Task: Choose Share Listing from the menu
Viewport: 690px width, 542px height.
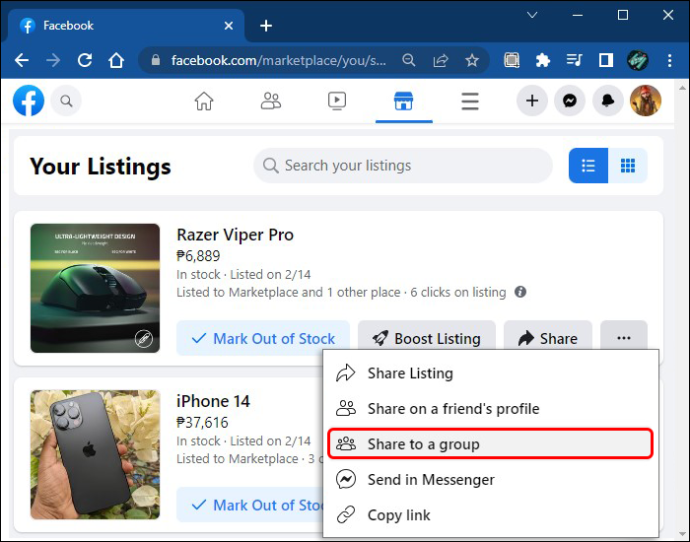Action: coord(491,373)
